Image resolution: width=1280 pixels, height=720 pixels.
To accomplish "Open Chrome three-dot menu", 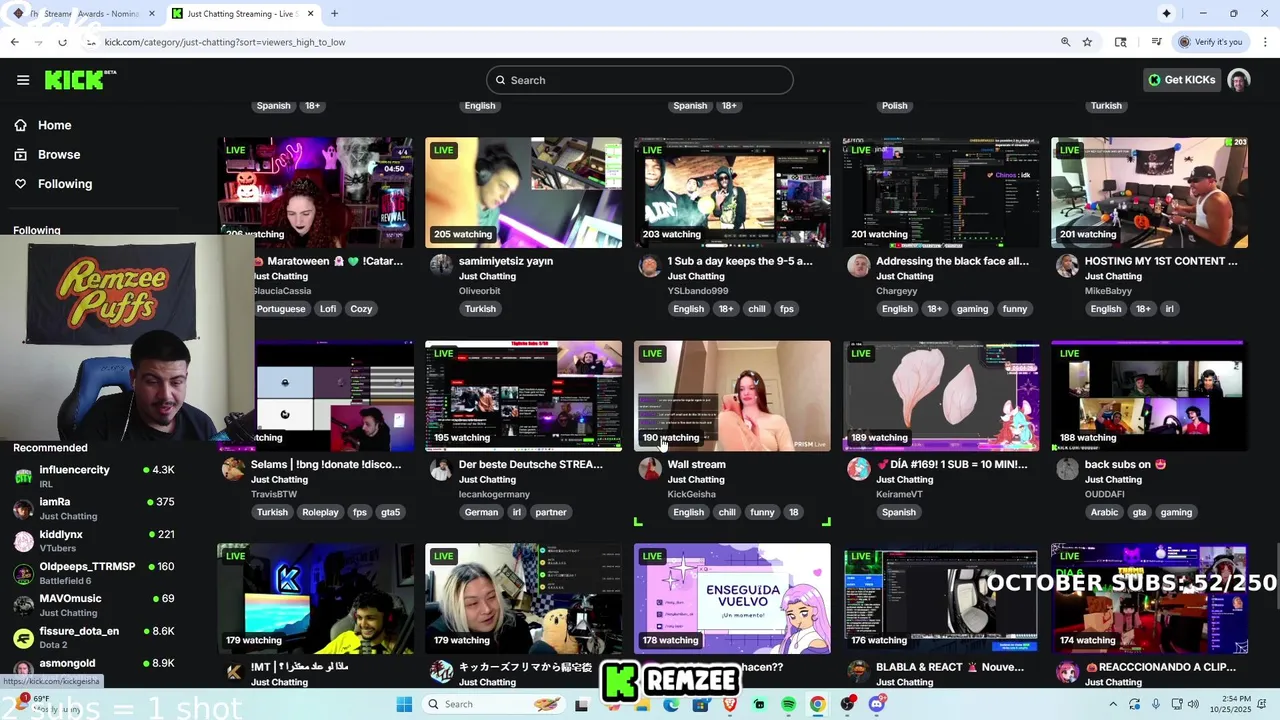I will point(1265,42).
